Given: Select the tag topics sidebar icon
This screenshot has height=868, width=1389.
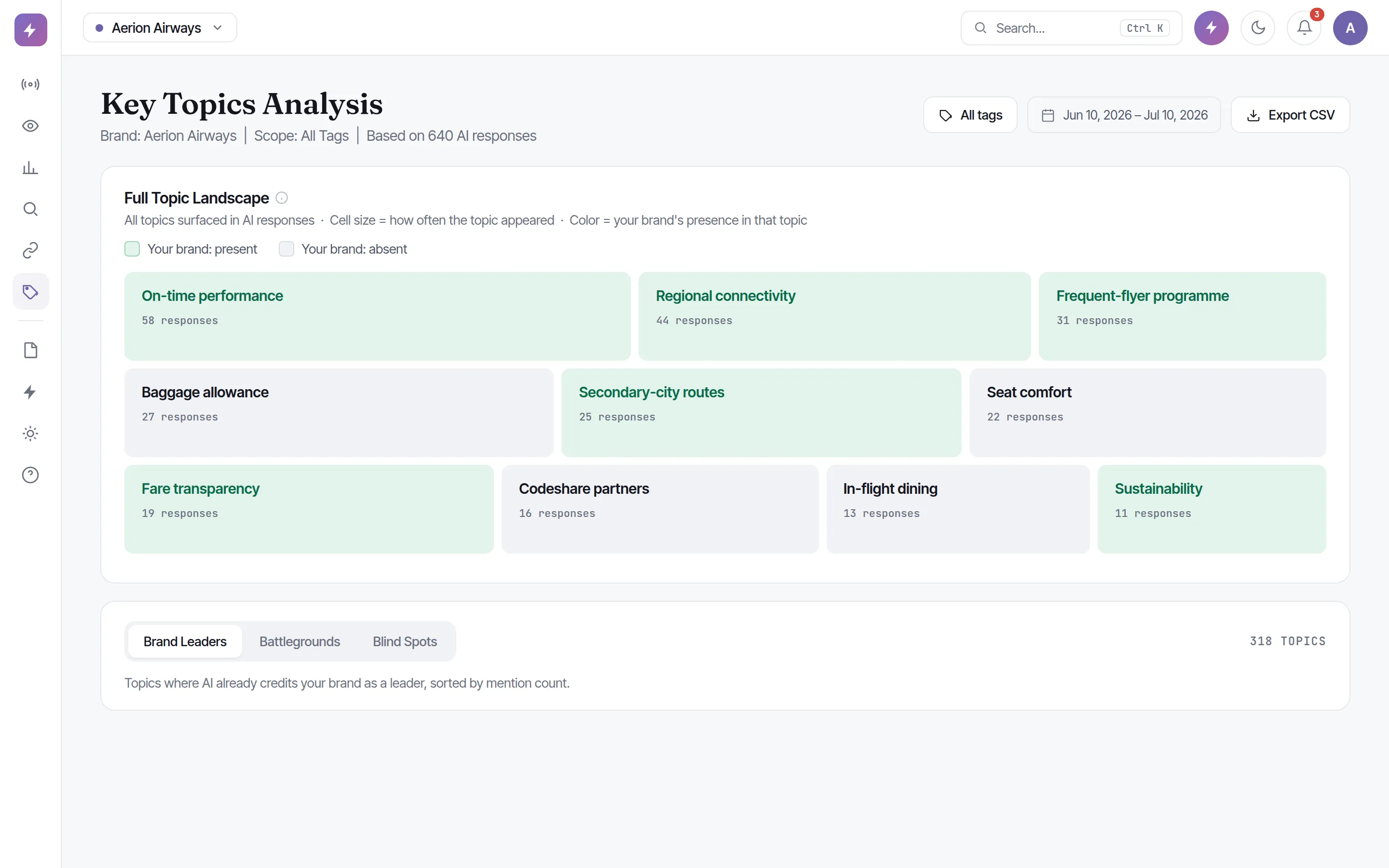Looking at the screenshot, I should click(x=30, y=292).
